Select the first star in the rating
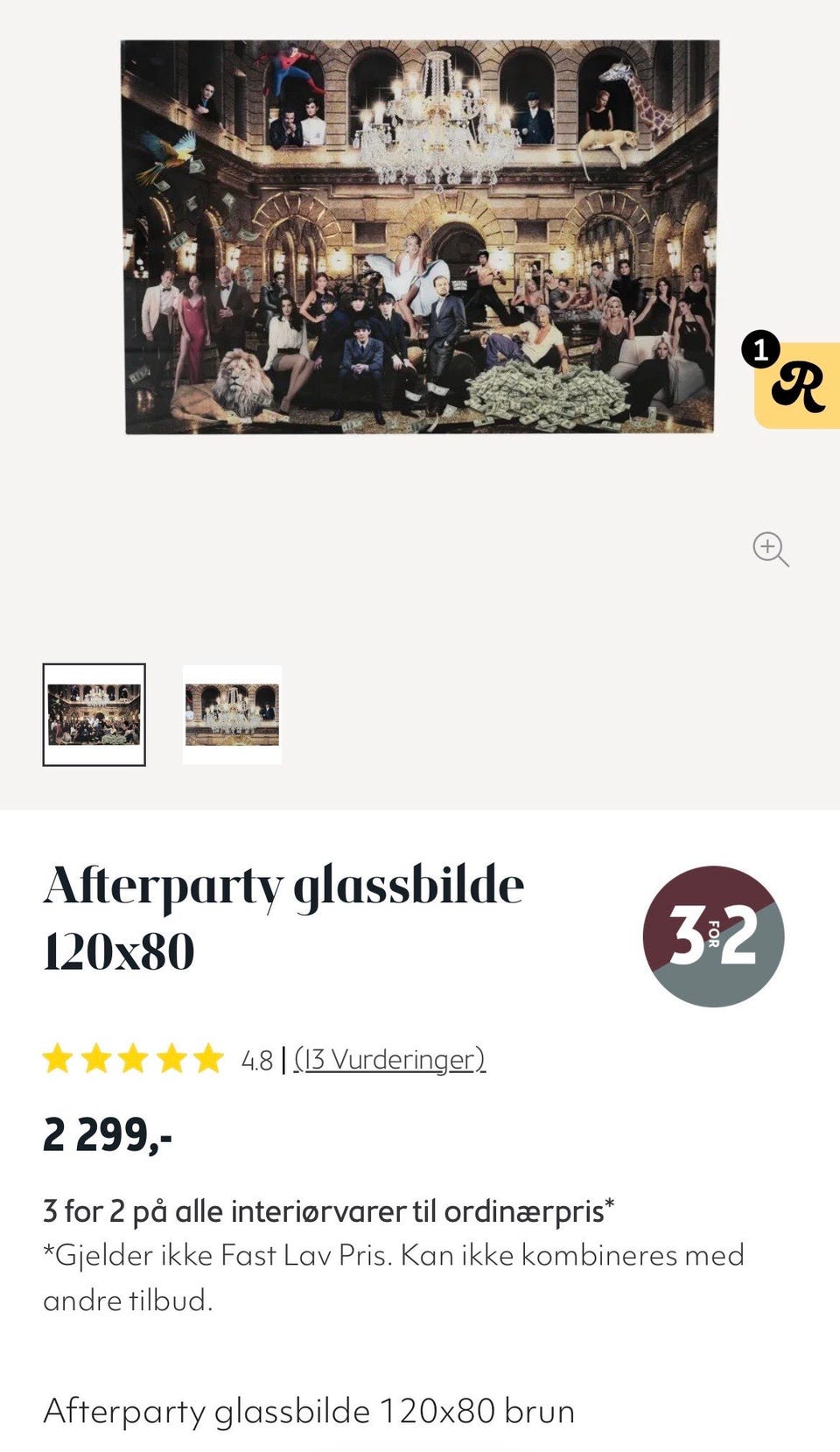Image resolution: width=840 pixels, height=1452 pixels. pyautogui.click(x=59, y=1058)
